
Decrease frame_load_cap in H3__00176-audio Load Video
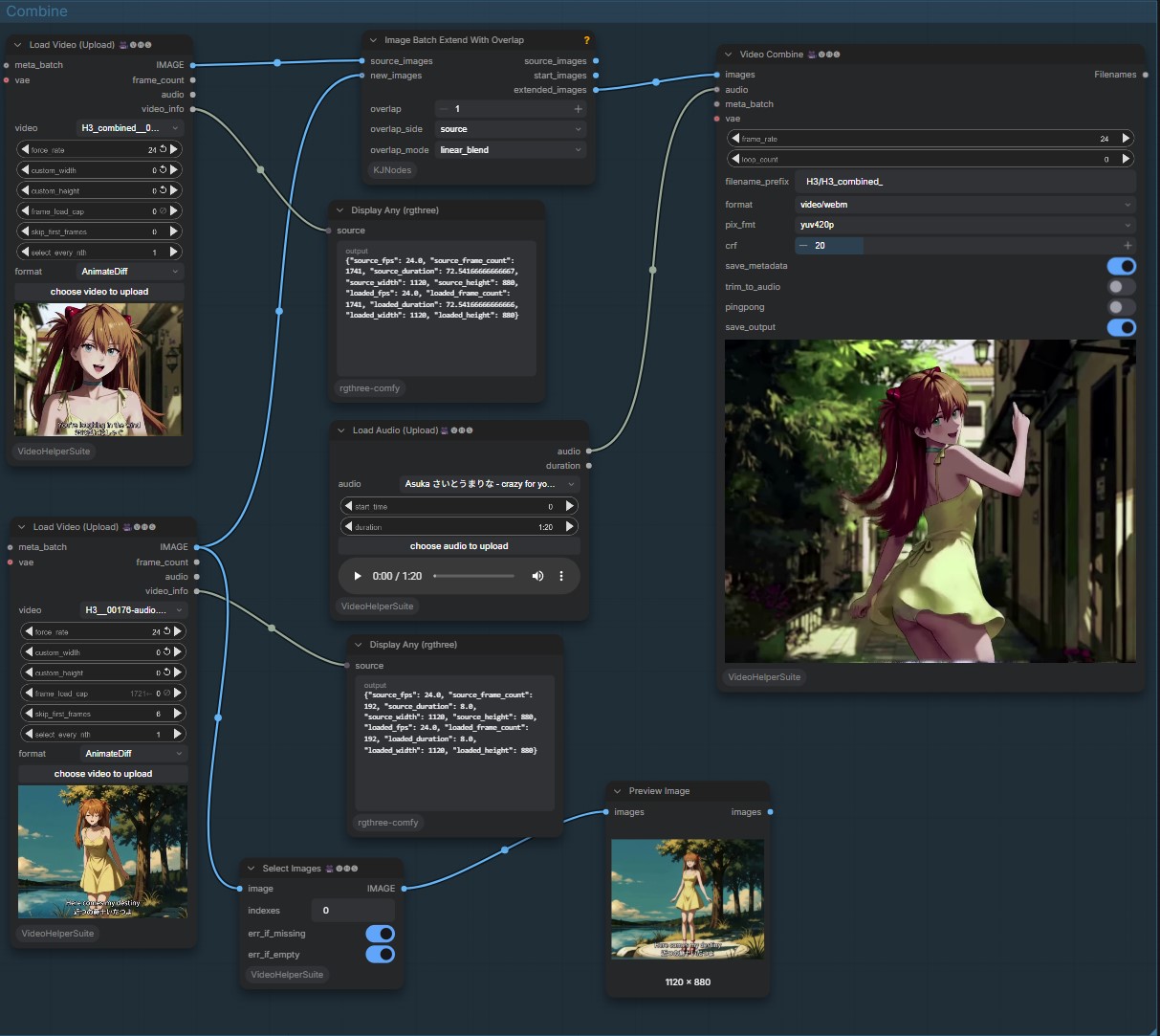click(x=28, y=693)
